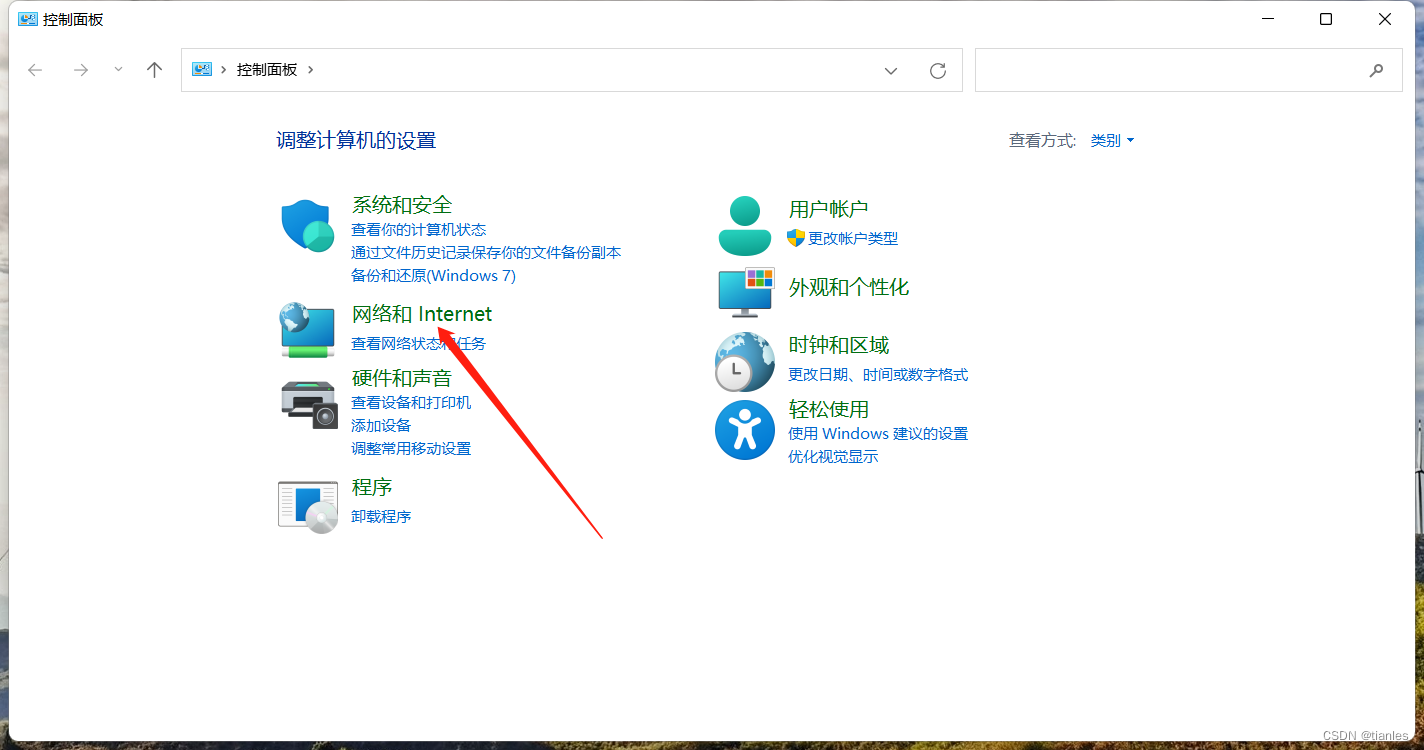Open the Hardware and Sound printer icon

(309, 405)
